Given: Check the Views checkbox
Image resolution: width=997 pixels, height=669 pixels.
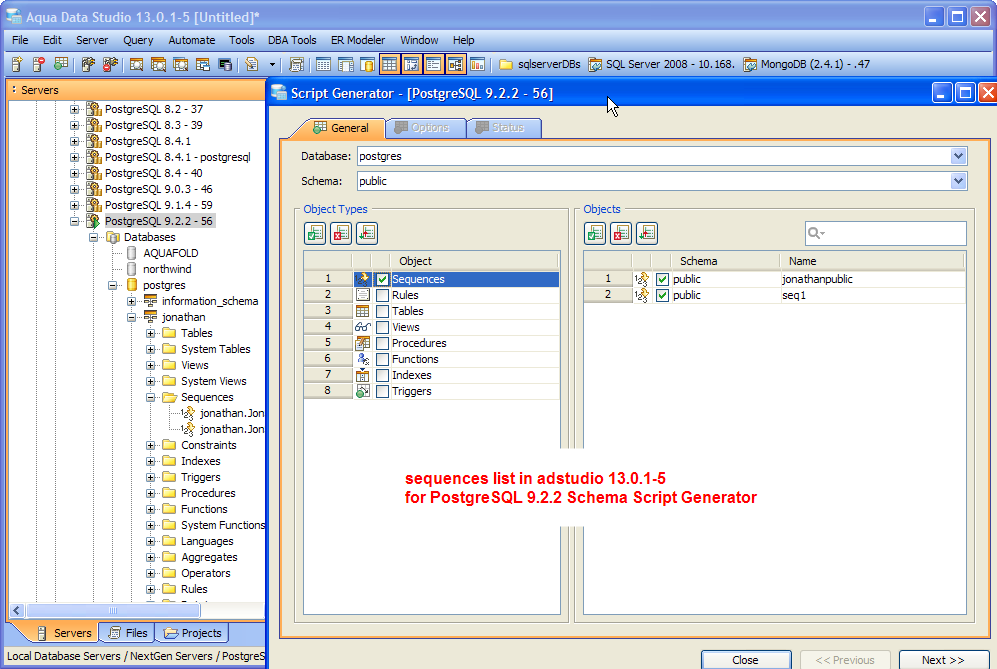Looking at the screenshot, I should point(382,327).
